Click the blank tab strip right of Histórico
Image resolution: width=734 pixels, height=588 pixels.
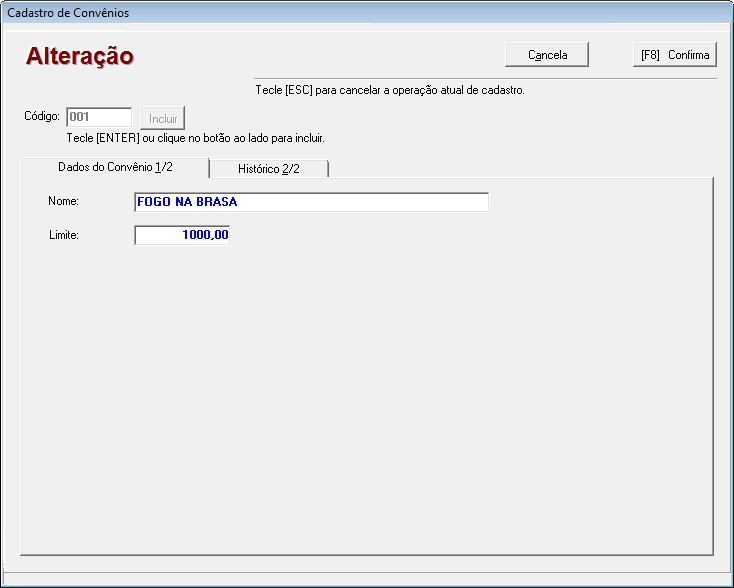point(520,168)
